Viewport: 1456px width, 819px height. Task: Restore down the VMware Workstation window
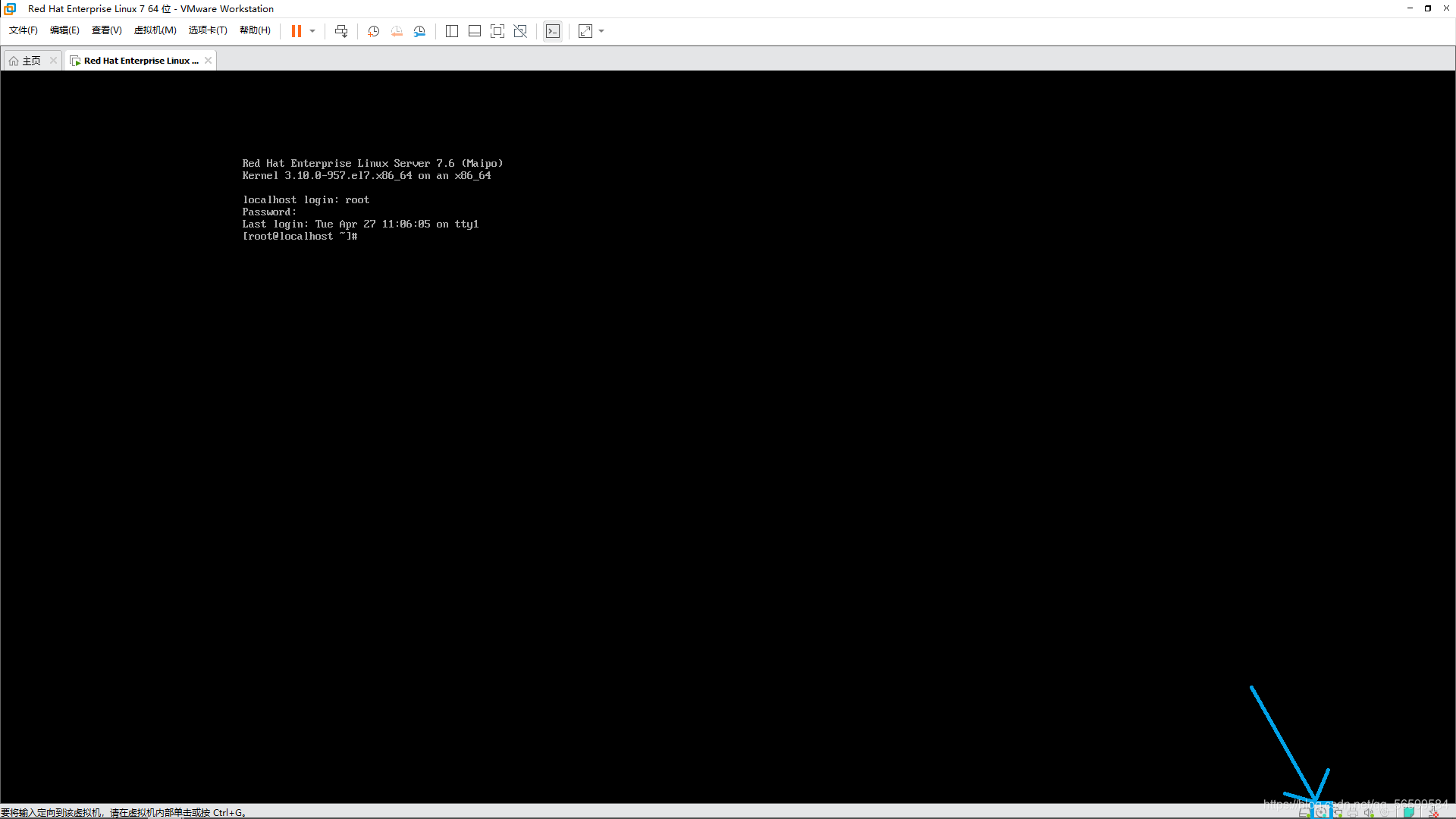[1428, 8]
